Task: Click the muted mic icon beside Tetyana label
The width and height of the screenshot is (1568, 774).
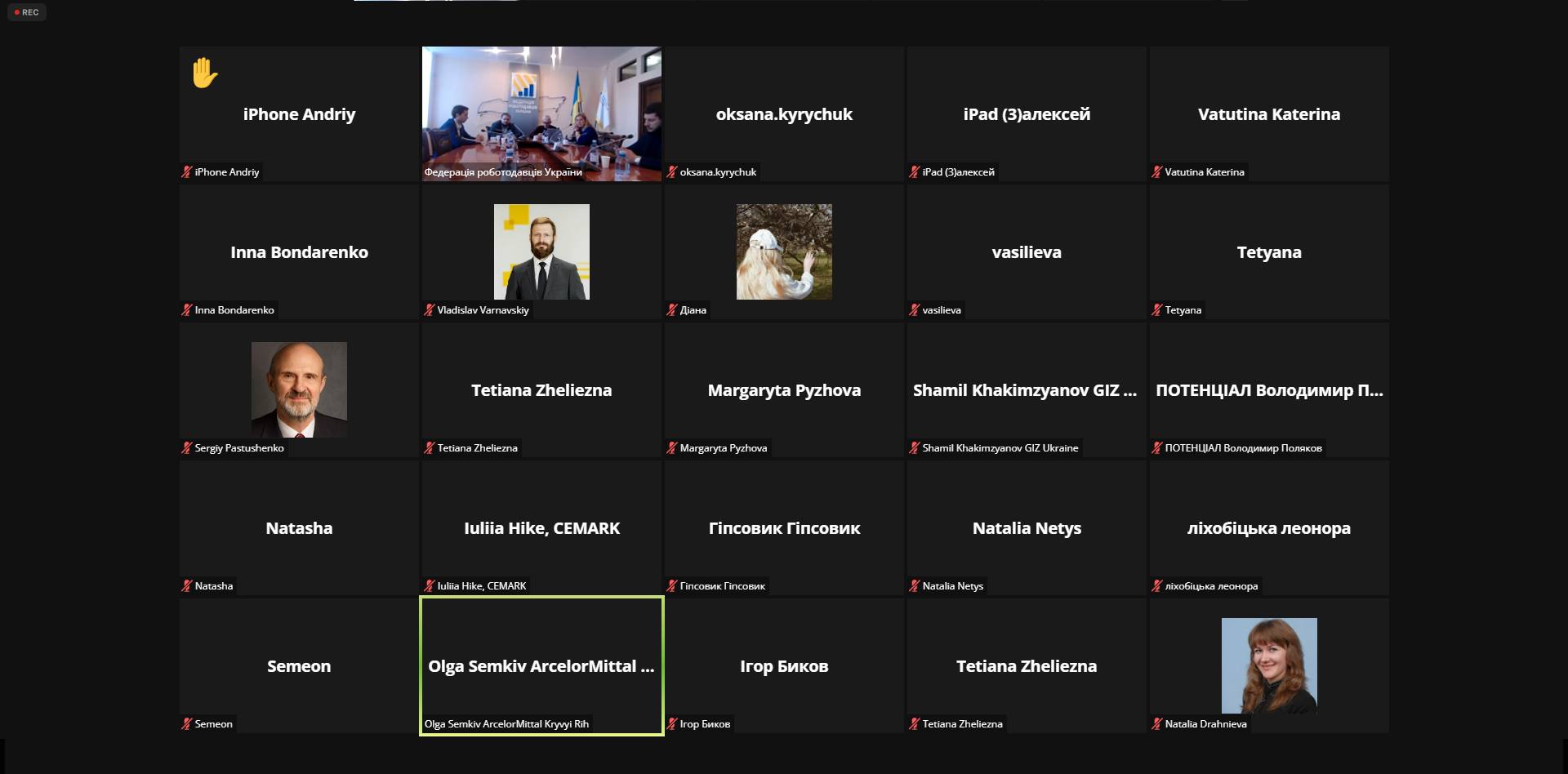Action: (1157, 310)
